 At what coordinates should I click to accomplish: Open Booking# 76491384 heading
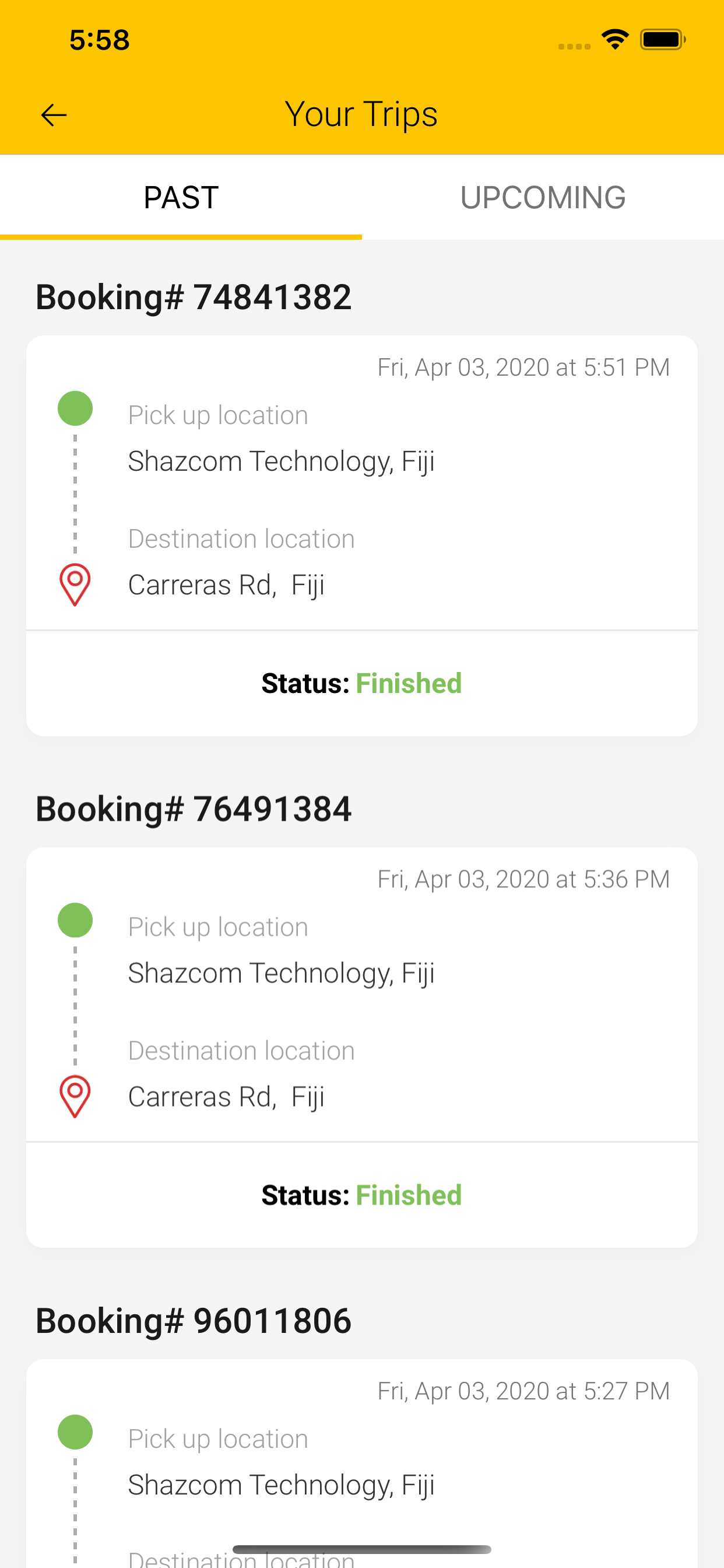coord(194,809)
